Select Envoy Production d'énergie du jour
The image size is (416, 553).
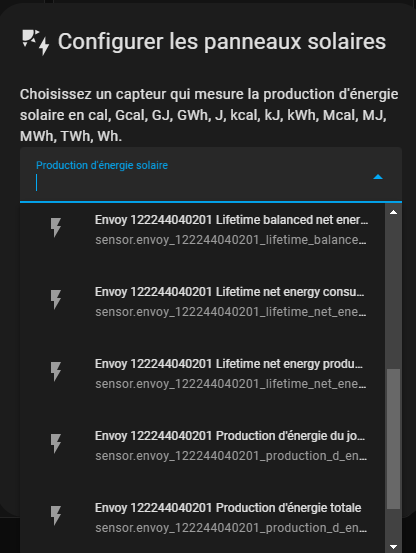[202, 445]
